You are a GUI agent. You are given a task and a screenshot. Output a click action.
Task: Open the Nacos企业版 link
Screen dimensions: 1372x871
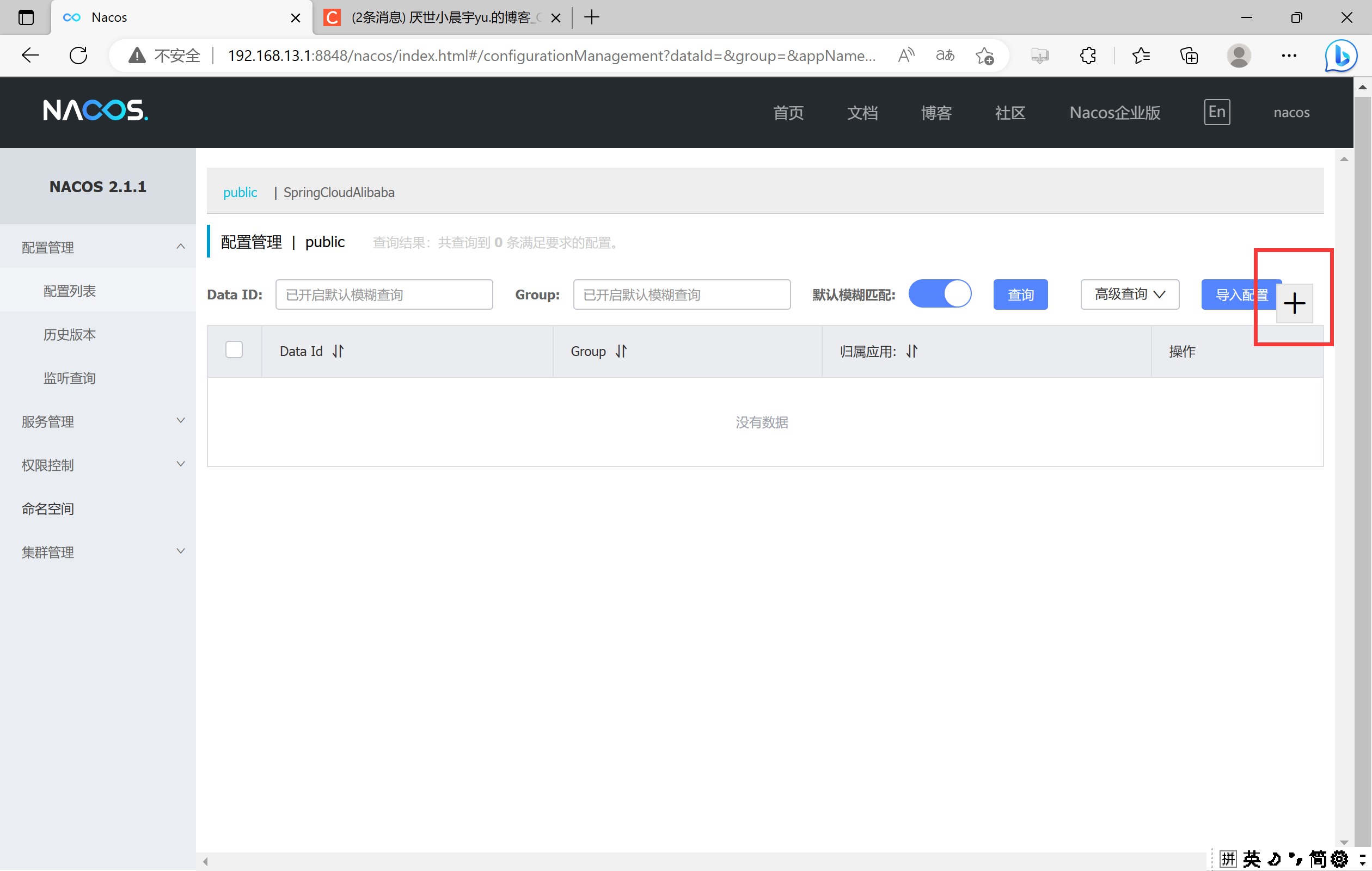(x=1114, y=112)
